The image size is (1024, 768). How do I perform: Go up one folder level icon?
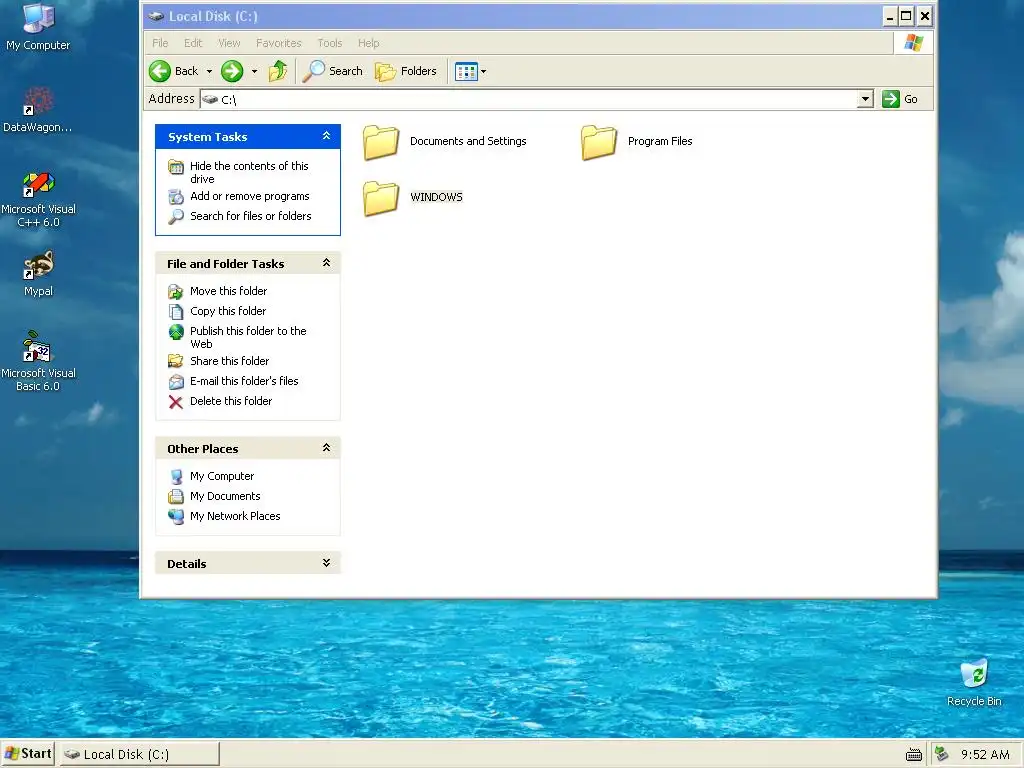278,71
